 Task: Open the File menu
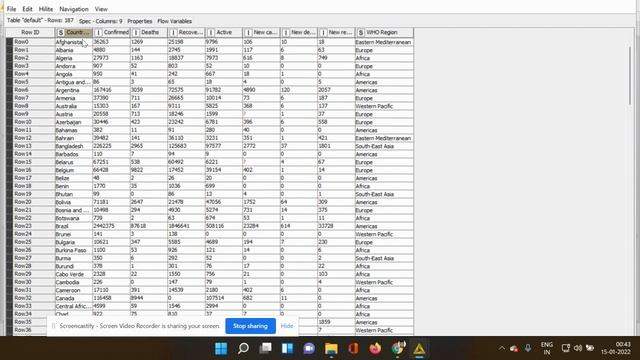pyautogui.click(x=11, y=9)
